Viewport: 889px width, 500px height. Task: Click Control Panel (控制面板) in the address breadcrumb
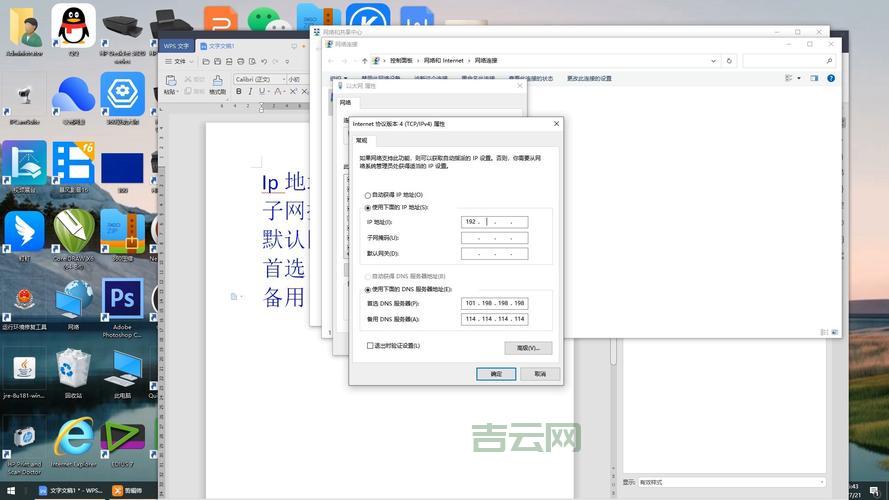[401, 61]
